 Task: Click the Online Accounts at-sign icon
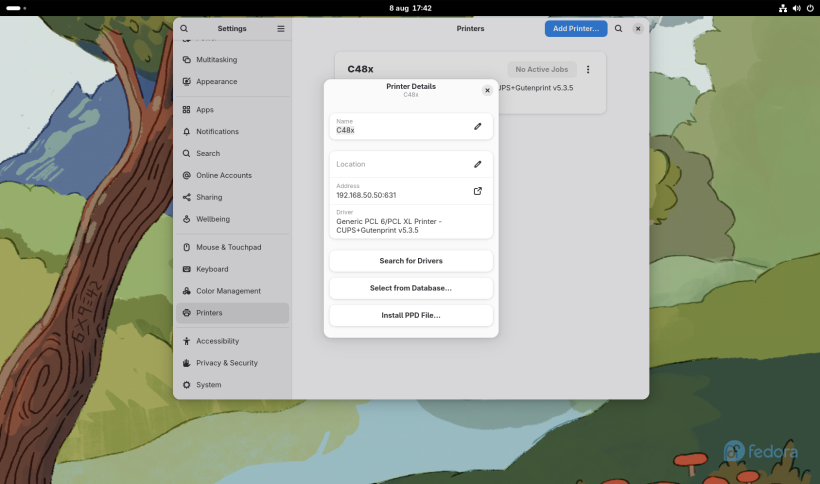pyautogui.click(x=187, y=176)
